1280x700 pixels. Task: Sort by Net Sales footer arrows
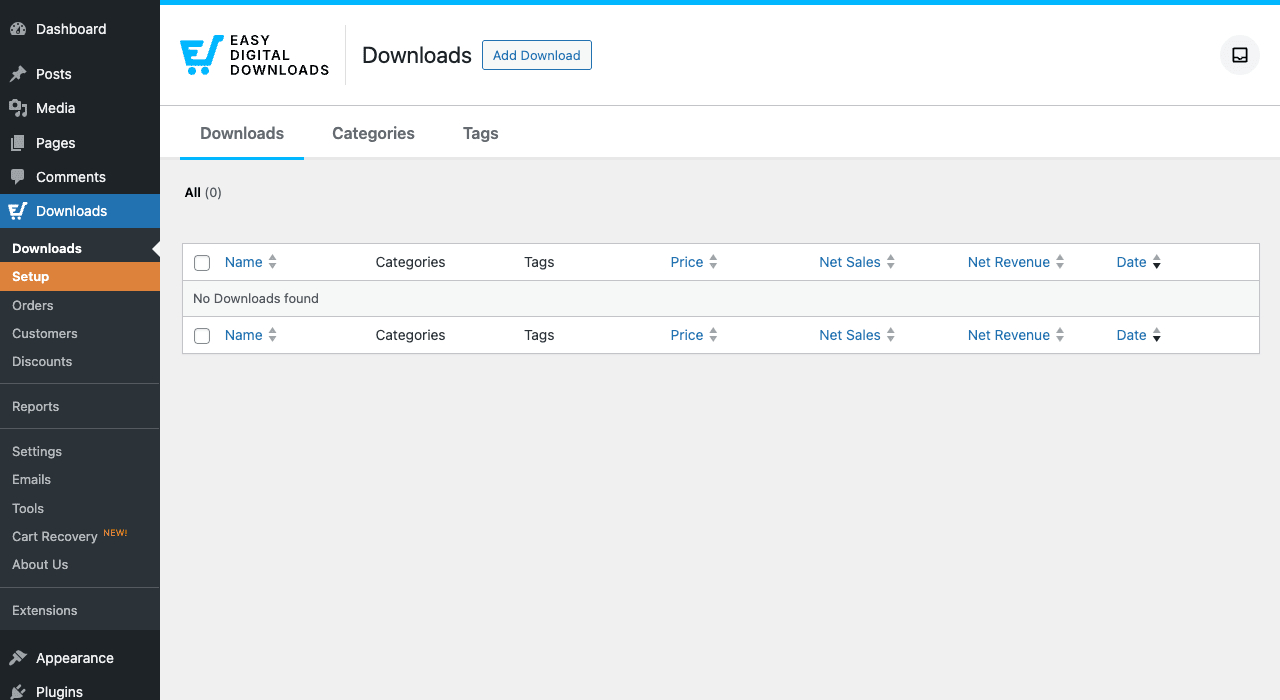click(890, 335)
